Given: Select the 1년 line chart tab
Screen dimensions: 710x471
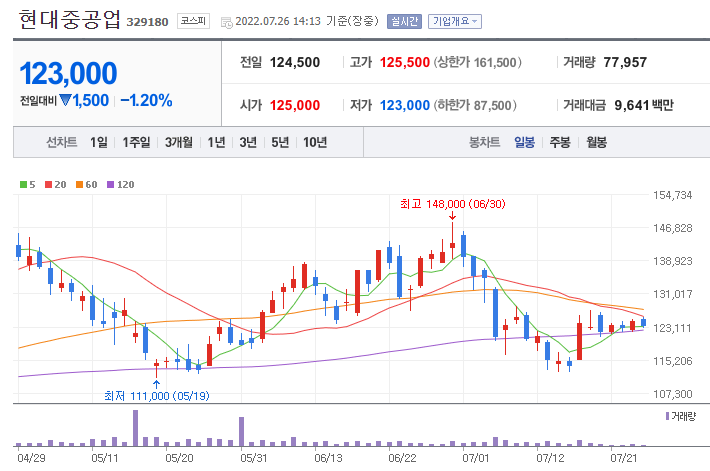Looking at the screenshot, I should pos(216,142).
